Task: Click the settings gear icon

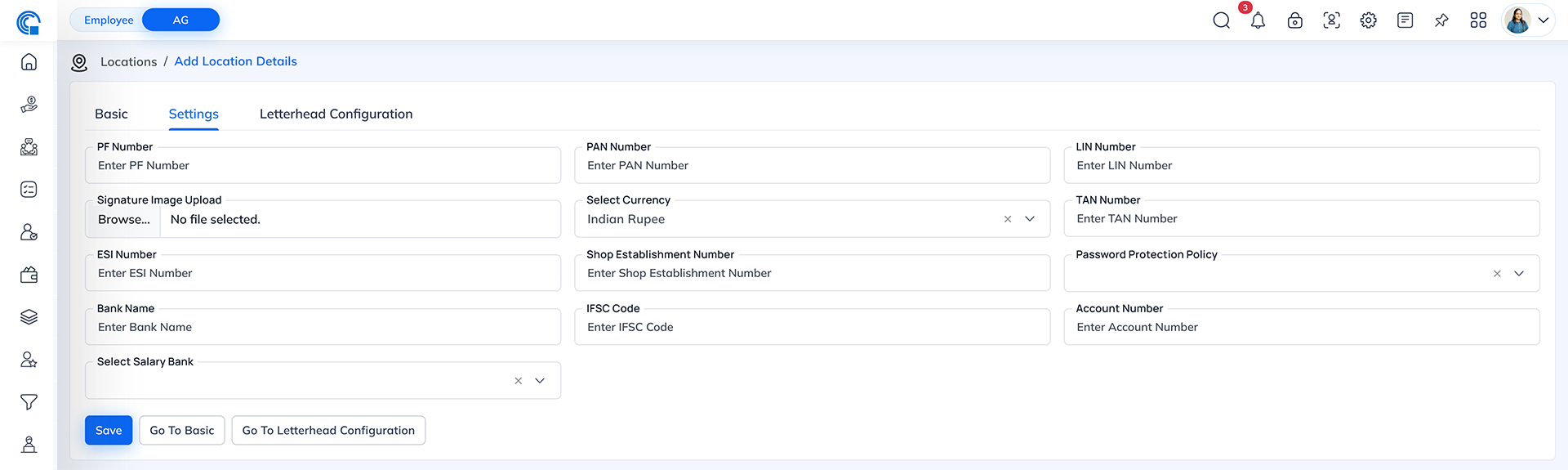Action: click(x=1368, y=20)
